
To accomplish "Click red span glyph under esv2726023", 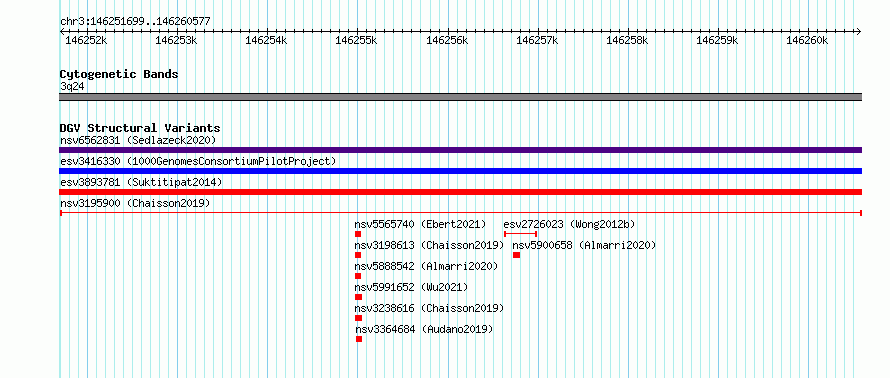I will click(x=520, y=234).
